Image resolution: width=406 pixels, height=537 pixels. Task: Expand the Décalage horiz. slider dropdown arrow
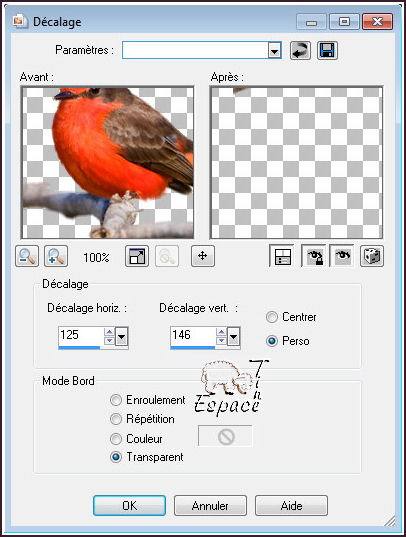click(121, 337)
